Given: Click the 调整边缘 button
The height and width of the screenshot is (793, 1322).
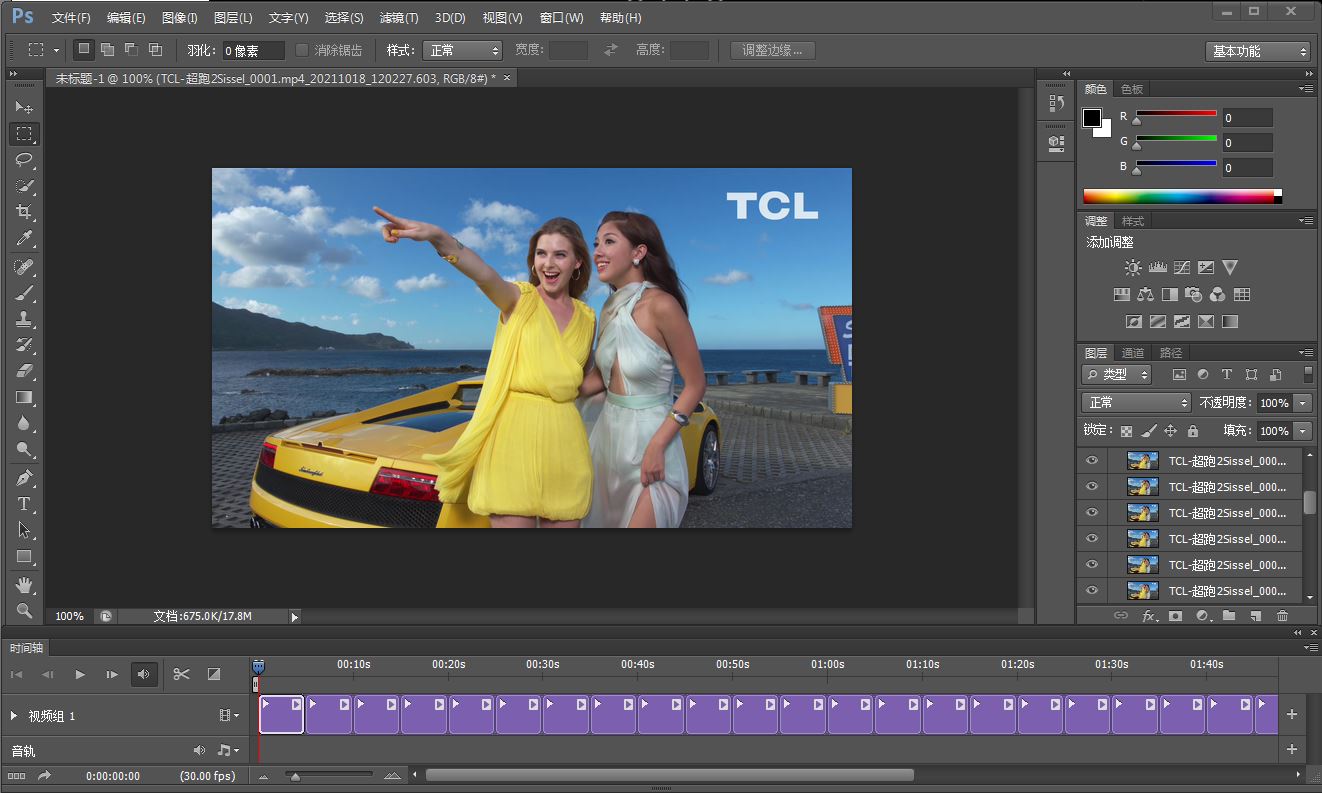Looking at the screenshot, I should (x=772, y=50).
